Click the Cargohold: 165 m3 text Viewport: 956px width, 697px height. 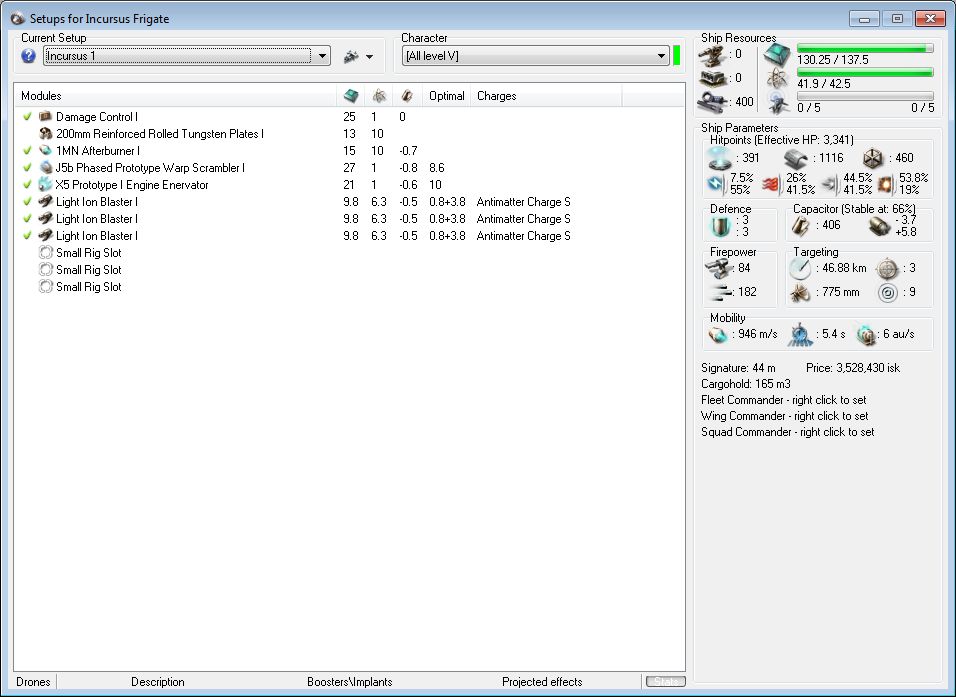click(746, 384)
